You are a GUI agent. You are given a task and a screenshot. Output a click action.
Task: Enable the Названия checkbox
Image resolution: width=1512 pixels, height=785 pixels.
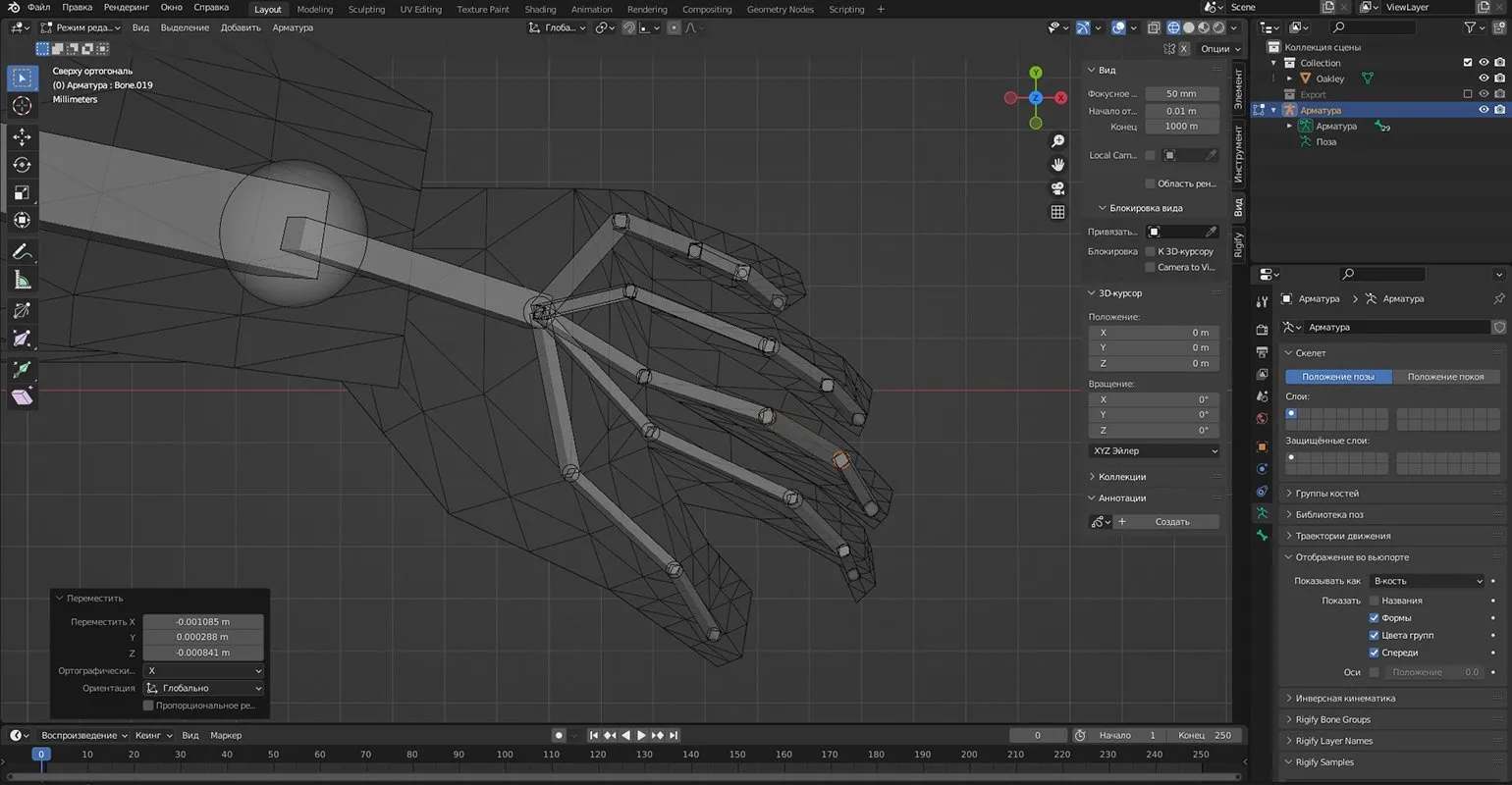1375,601
